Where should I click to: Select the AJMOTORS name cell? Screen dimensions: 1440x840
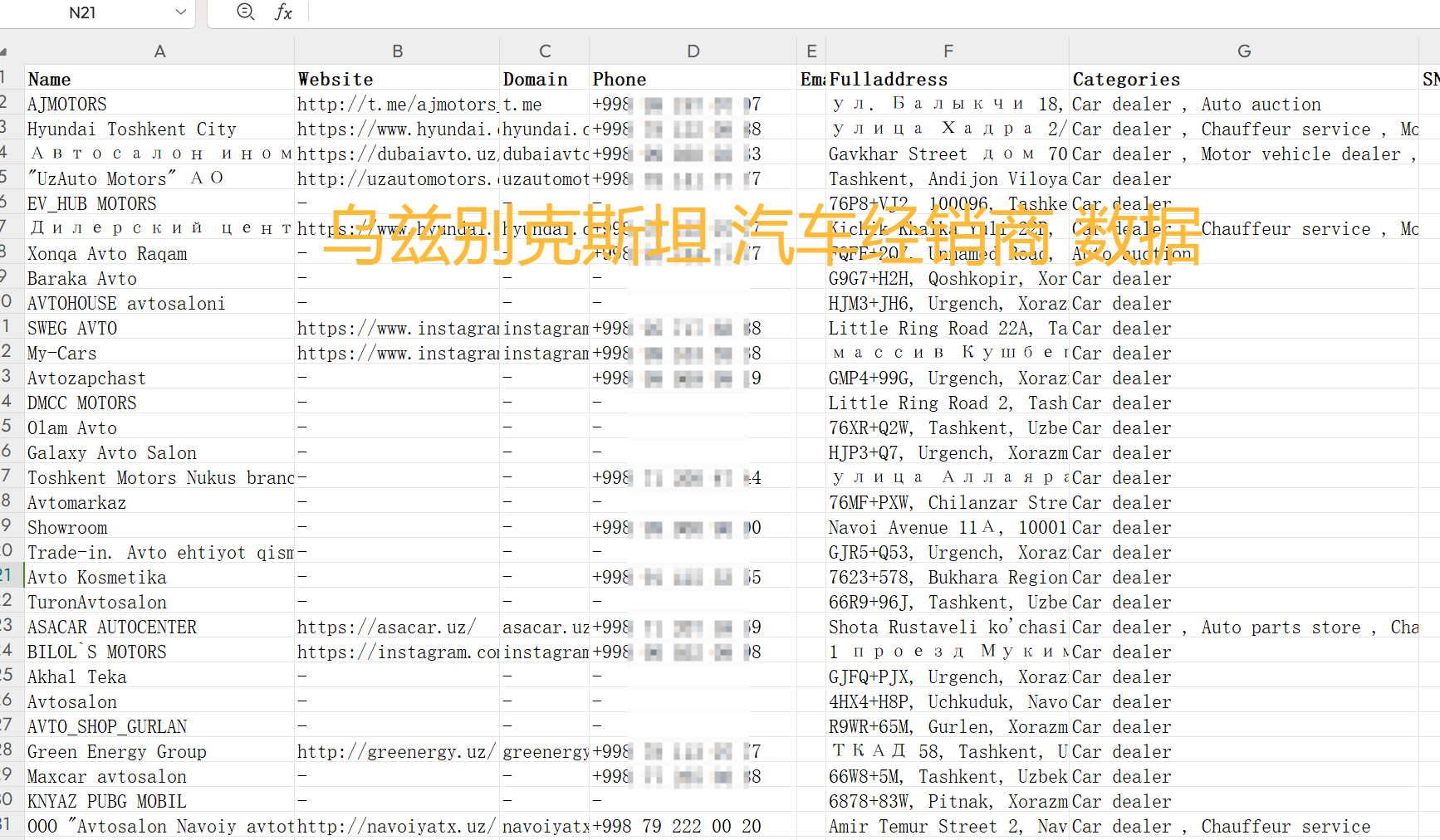point(159,104)
